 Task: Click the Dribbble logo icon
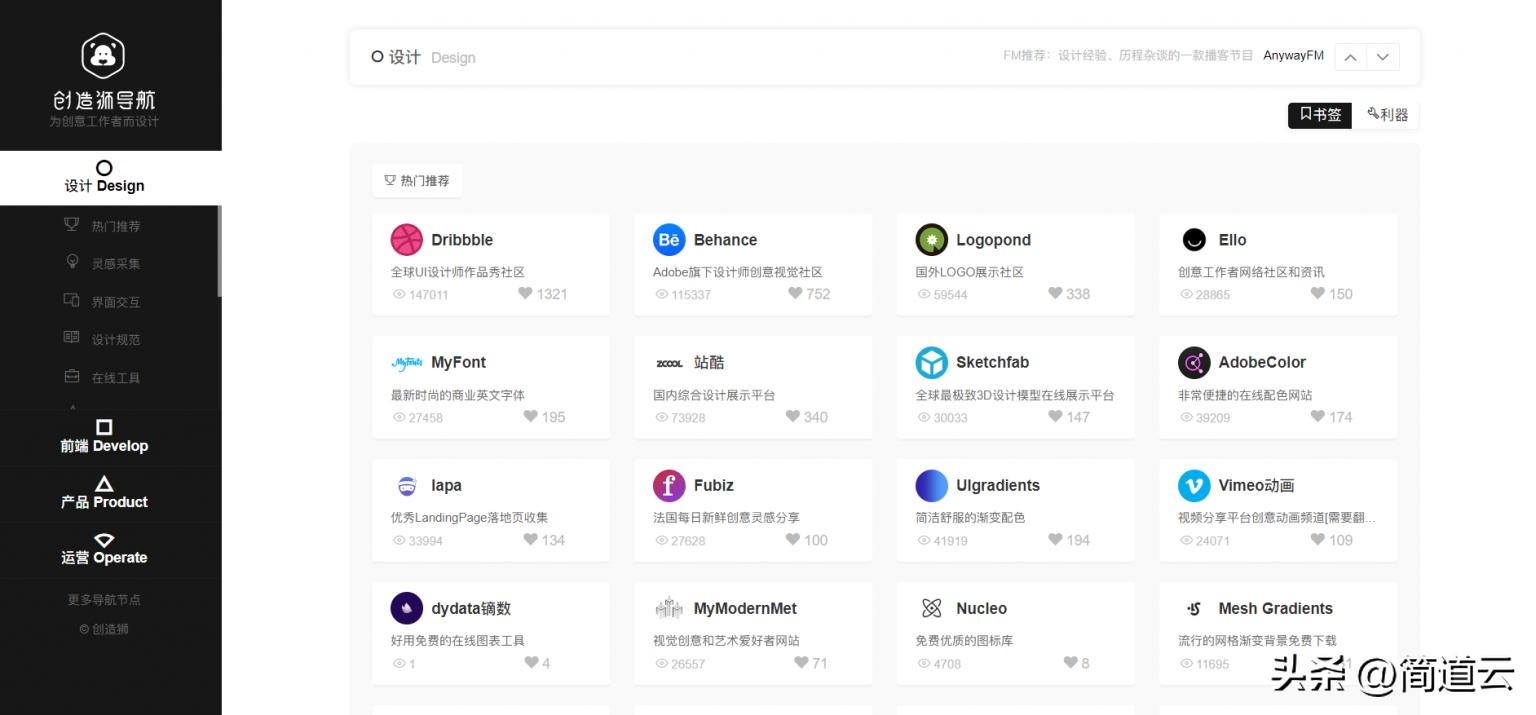(407, 240)
